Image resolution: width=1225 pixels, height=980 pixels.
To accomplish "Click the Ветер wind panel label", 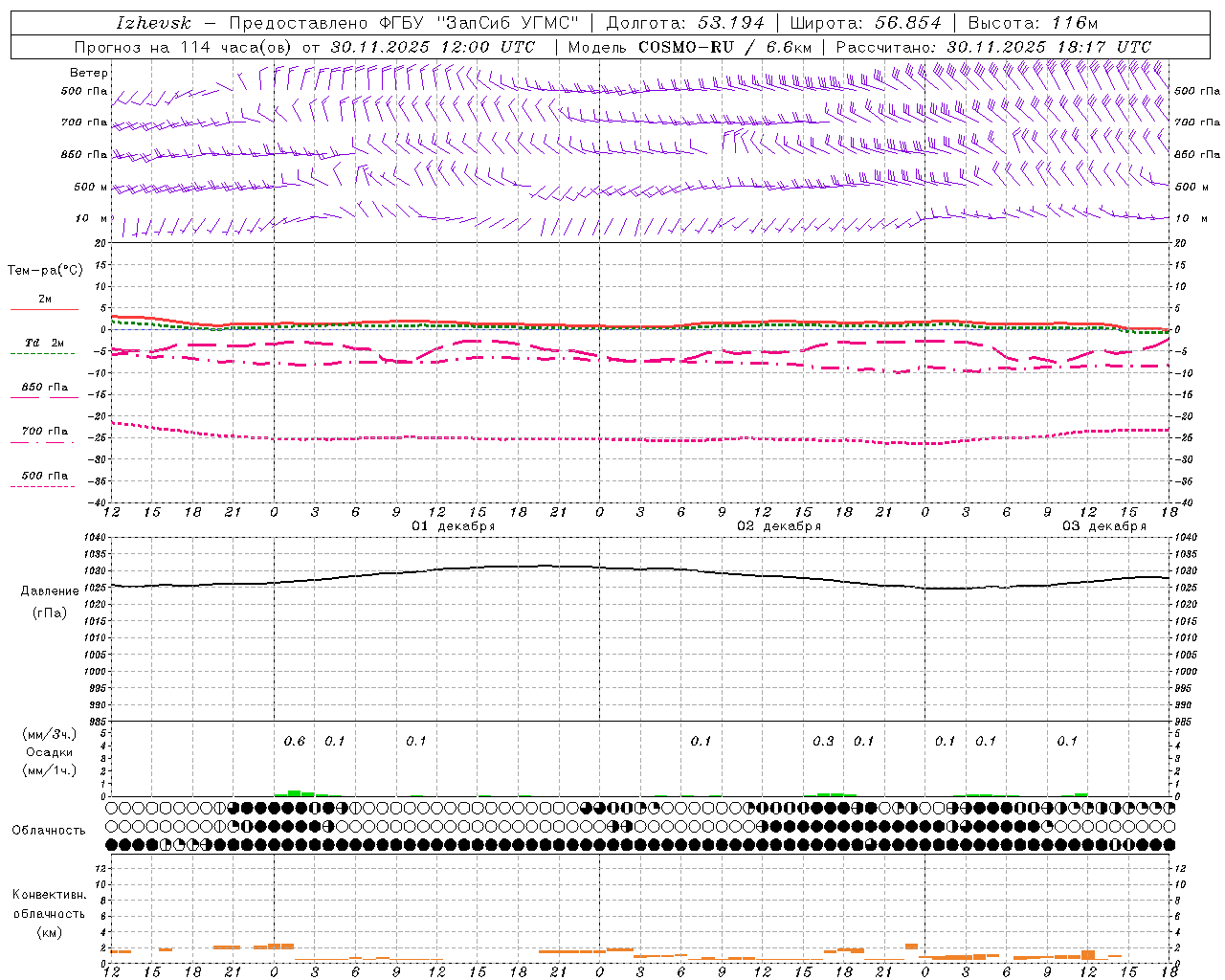I will [x=89, y=73].
